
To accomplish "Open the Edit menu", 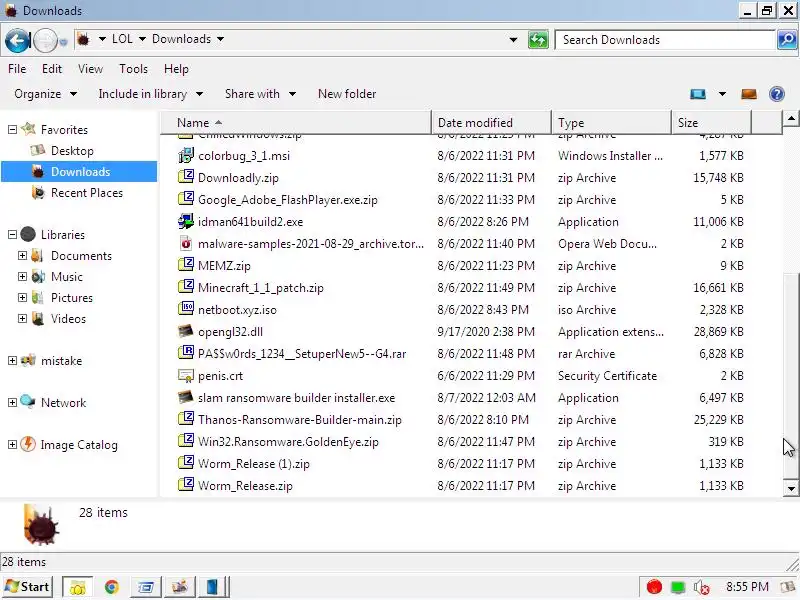I will [x=52, y=68].
